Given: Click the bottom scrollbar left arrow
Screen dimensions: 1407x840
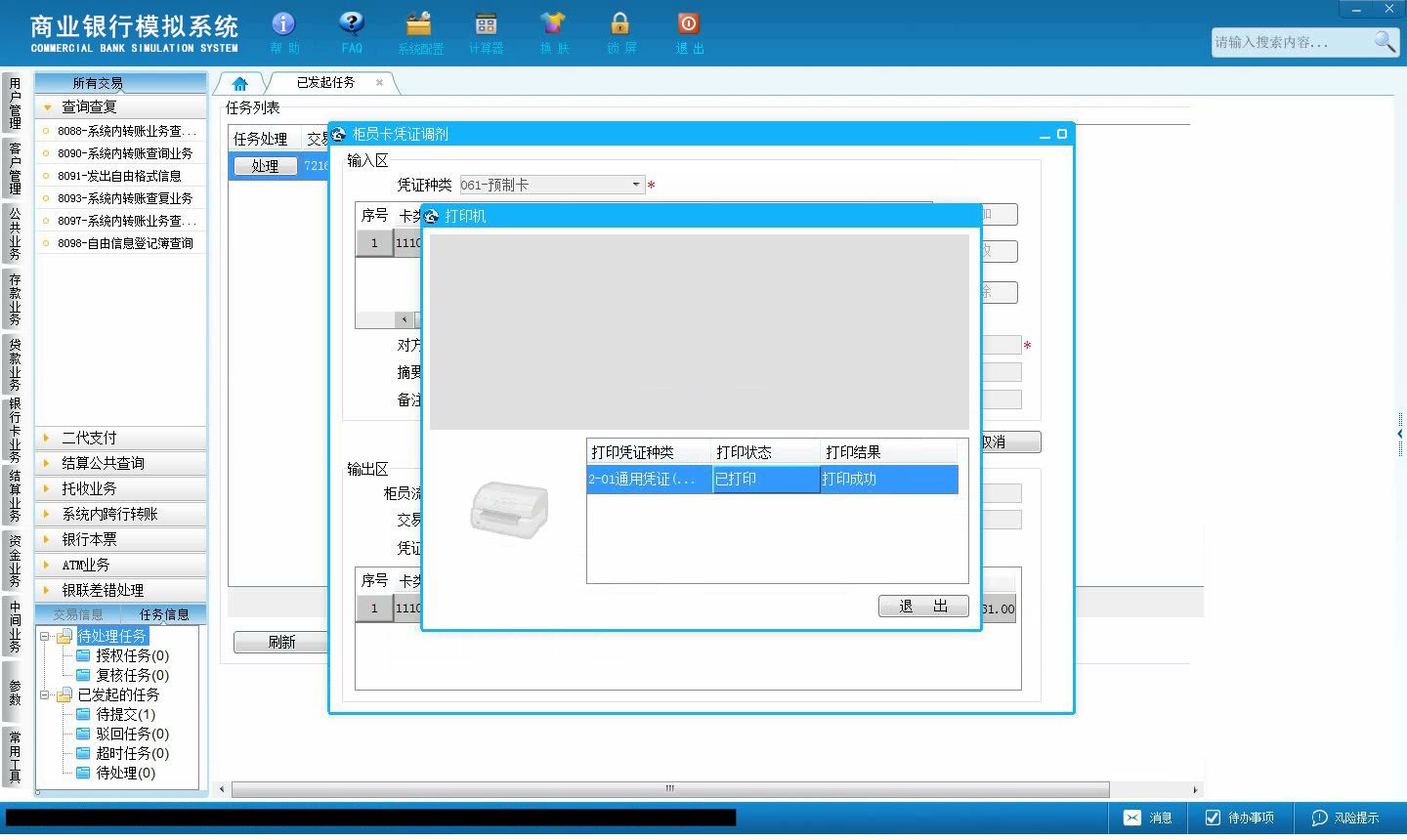Looking at the screenshot, I should (x=223, y=789).
